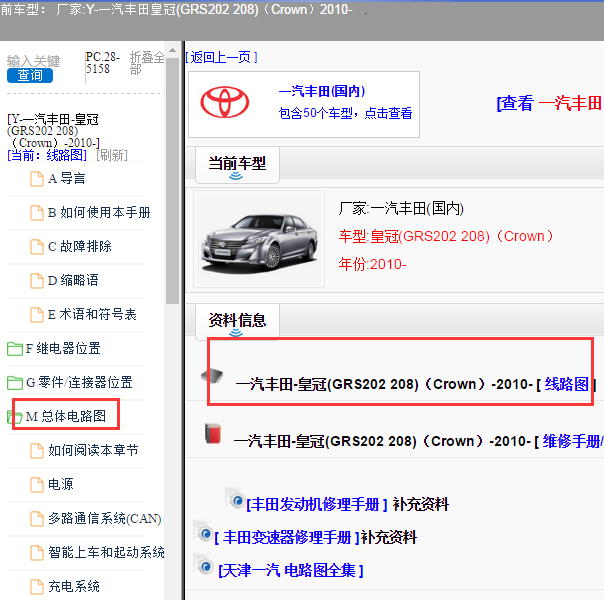This screenshot has width=604, height=600.
Task: Click folder icon beside F 继电器位置
Action: pyautogui.click(x=15, y=349)
